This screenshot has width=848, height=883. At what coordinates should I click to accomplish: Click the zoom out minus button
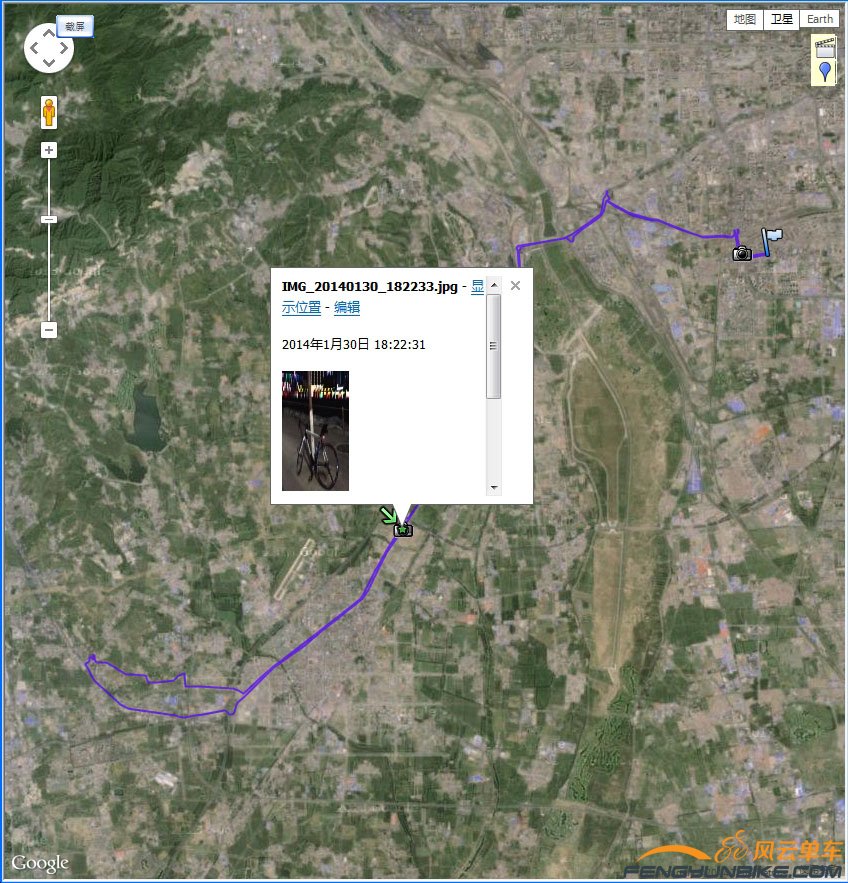(49, 329)
